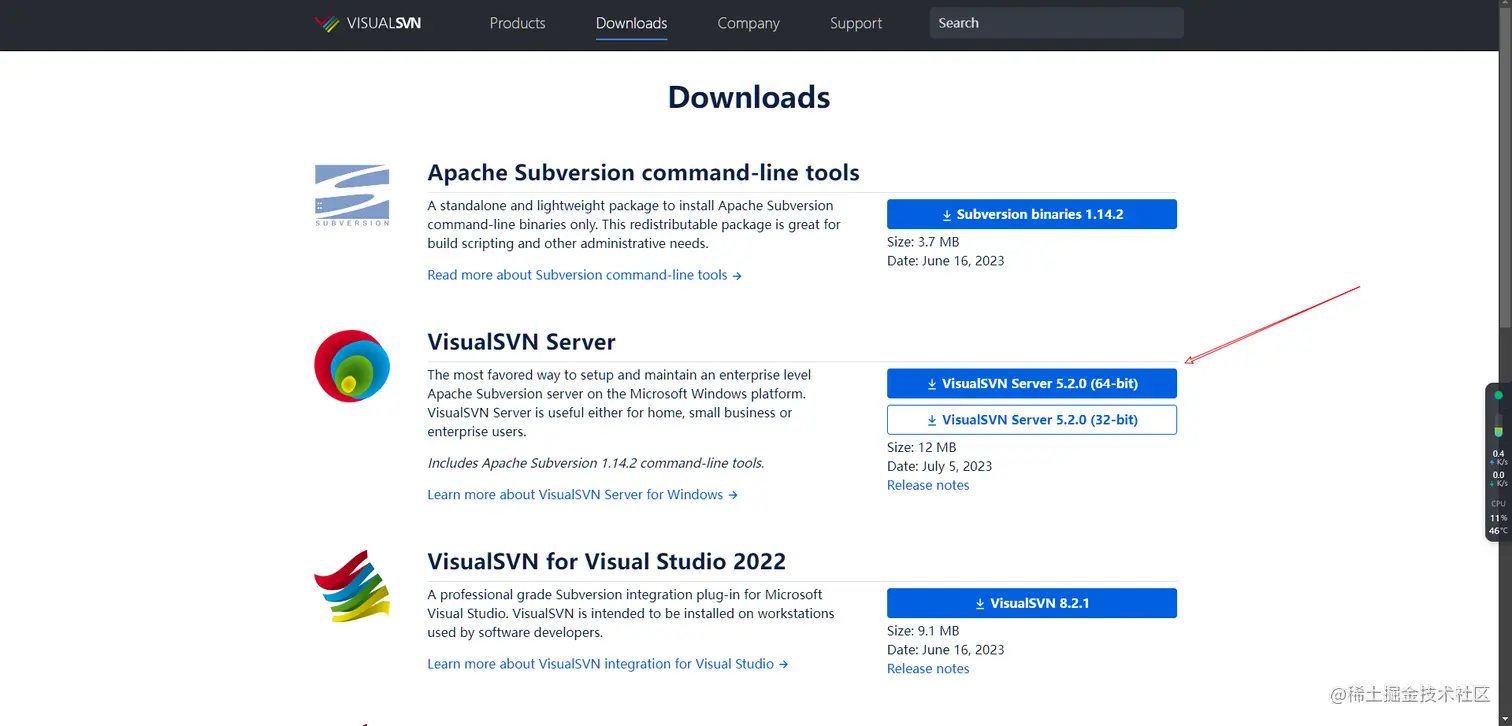Click the 46°C temperature in the monitor widget

(x=1498, y=531)
